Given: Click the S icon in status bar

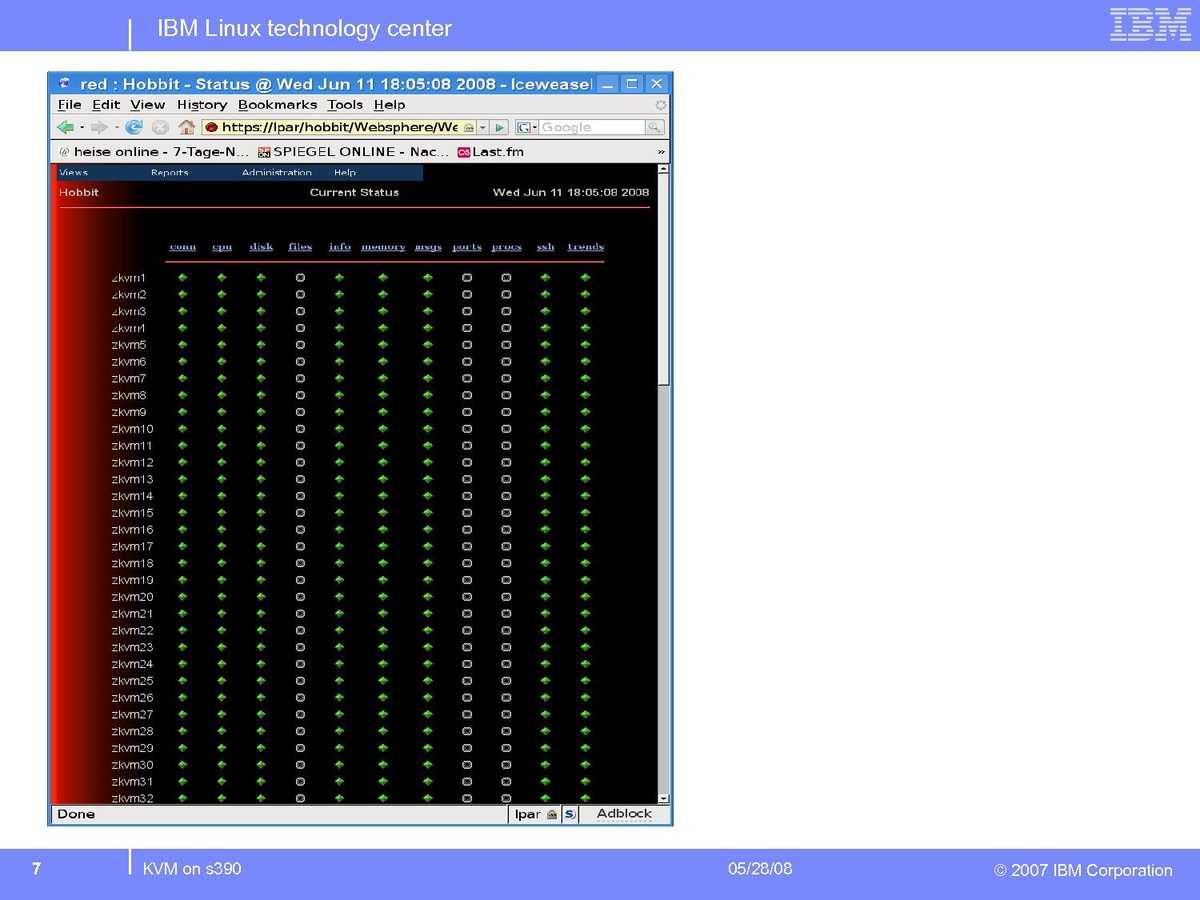Looking at the screenshot, I should 569,814.
